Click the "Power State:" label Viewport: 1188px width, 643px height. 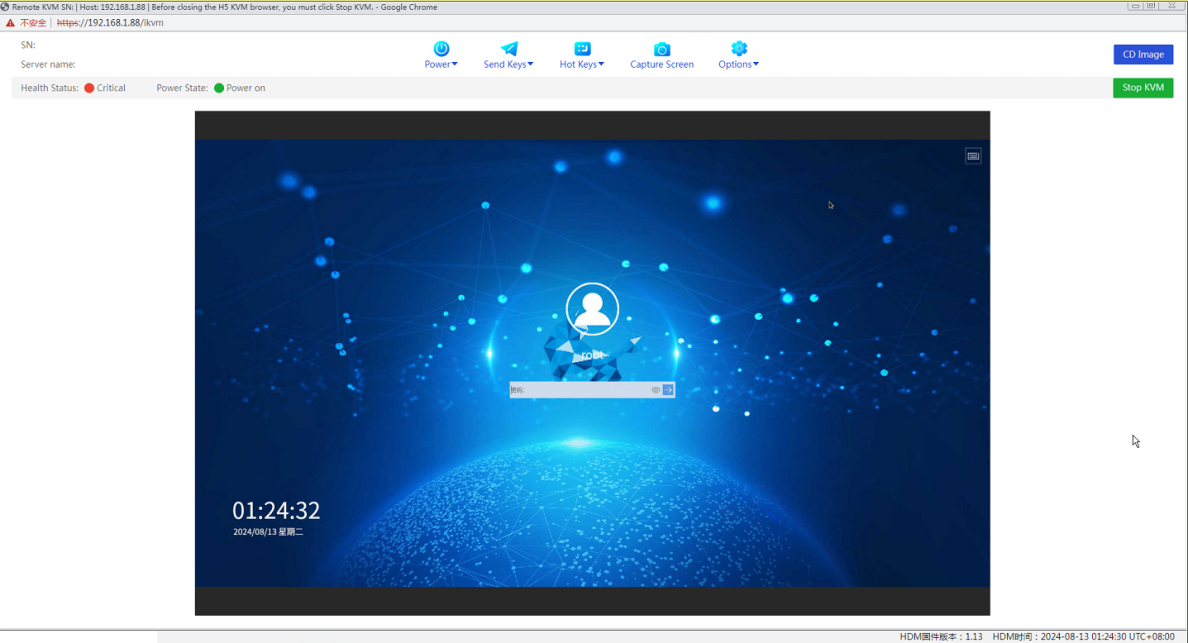(182, 88)
